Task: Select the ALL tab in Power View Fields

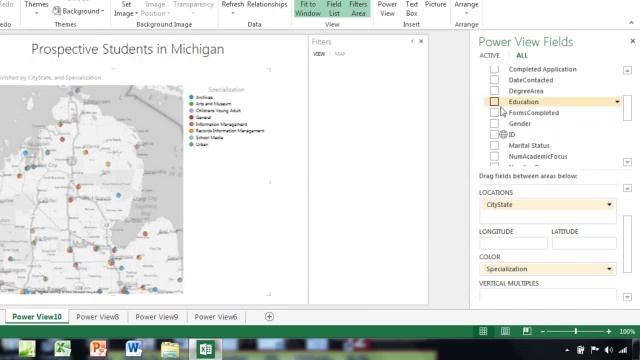Action: pos(522,56)
